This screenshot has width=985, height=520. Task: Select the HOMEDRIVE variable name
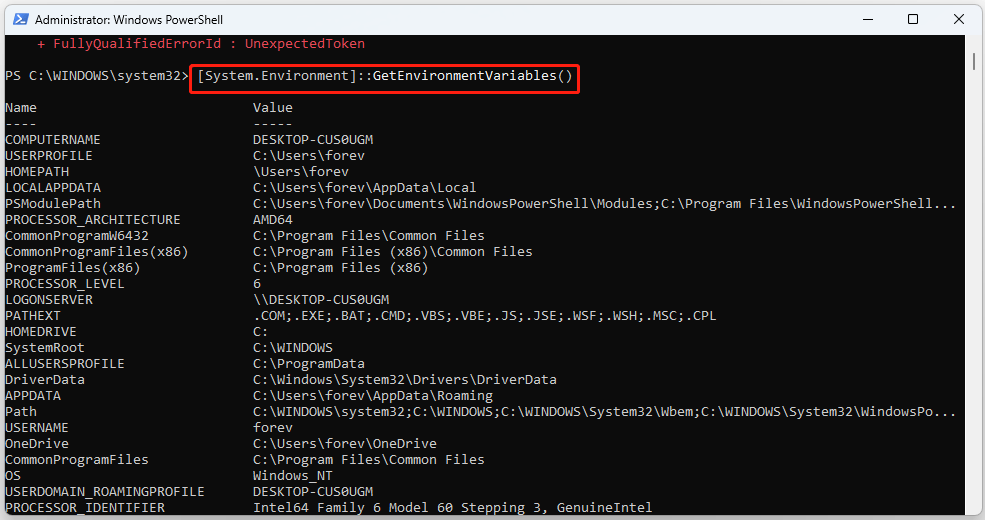point(41,332)
